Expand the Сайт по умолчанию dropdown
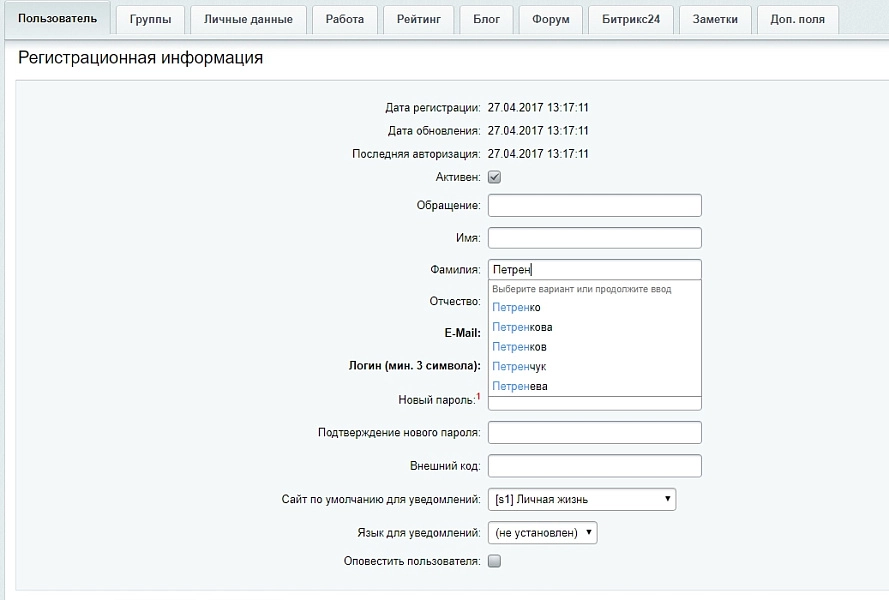 (582, 499)
